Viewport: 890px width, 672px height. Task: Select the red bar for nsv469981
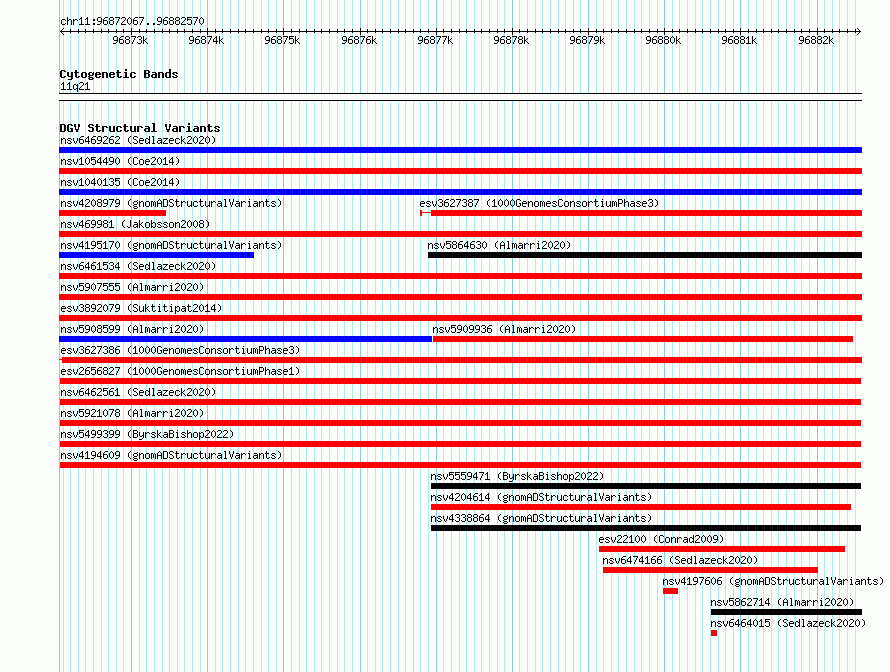[460, 234]
